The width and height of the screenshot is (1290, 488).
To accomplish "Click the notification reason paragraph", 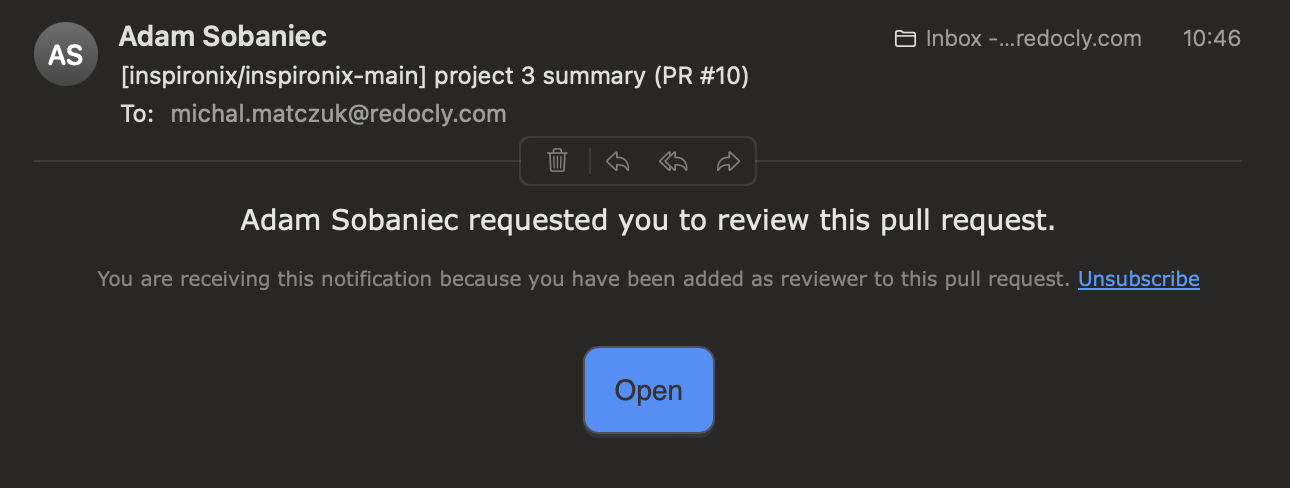I will point(584,279).
